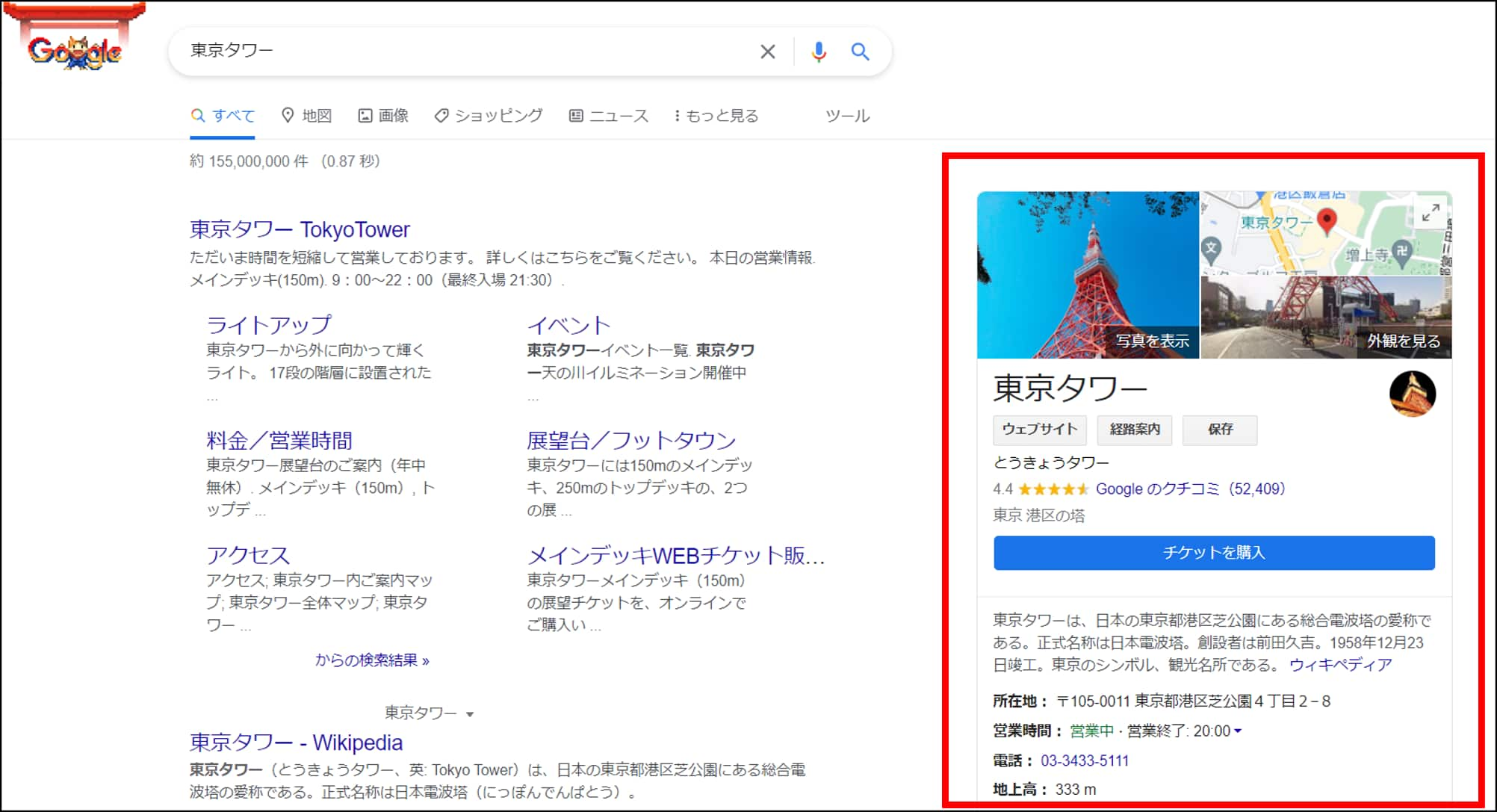Open 東京タワー TokyoTower result link
The height and width of the screenshot is (812, 1497).
coord(300,229)
